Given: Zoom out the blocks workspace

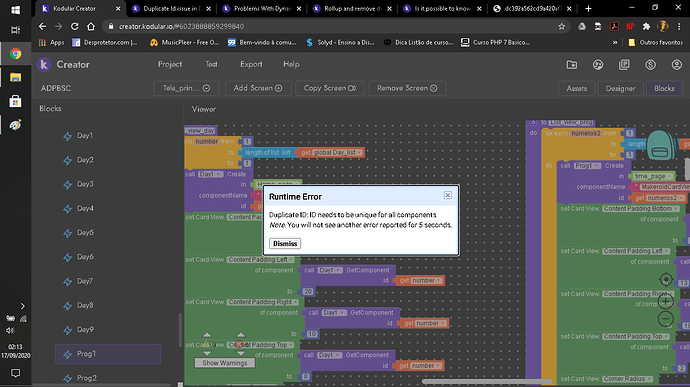Looking at the screenshot, I should [666, 318].
